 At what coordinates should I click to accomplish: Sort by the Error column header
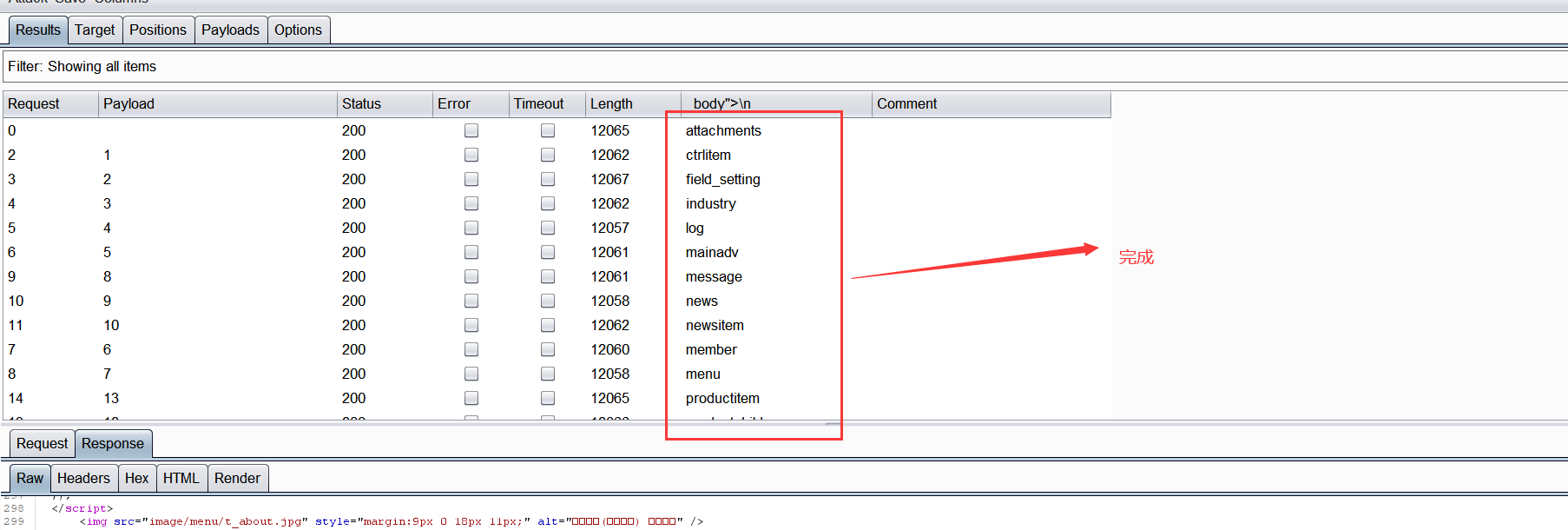[x=471, y=103]
